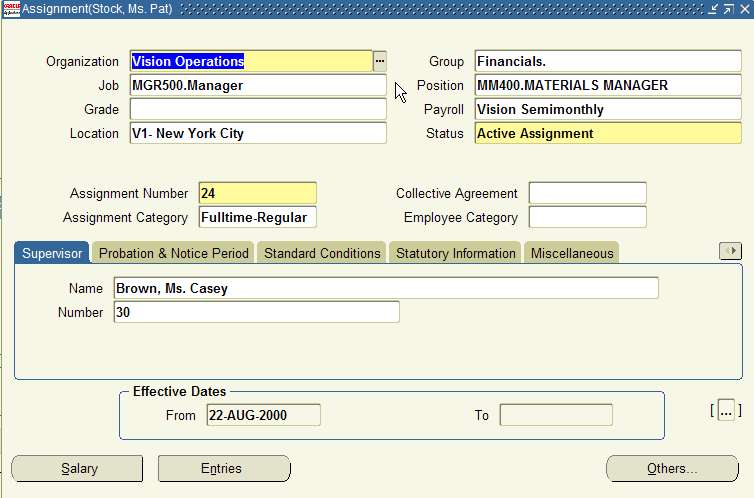Close the Assignment window

point(743,9)
